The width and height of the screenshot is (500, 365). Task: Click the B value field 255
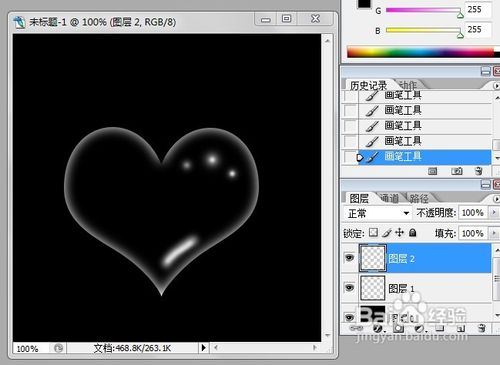[x=477, y=30]
